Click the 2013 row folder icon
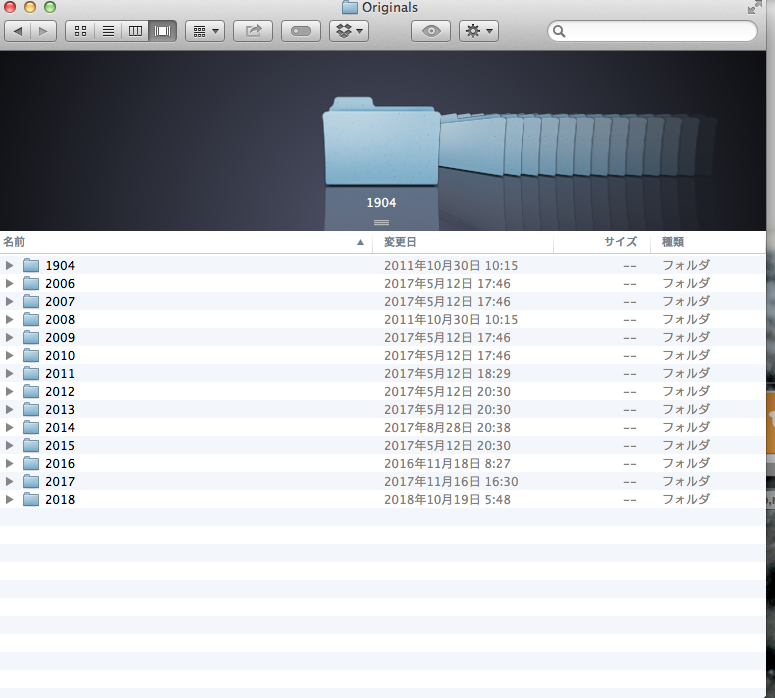This screenshot has height=698, width=775. click(x=31, y=409)
